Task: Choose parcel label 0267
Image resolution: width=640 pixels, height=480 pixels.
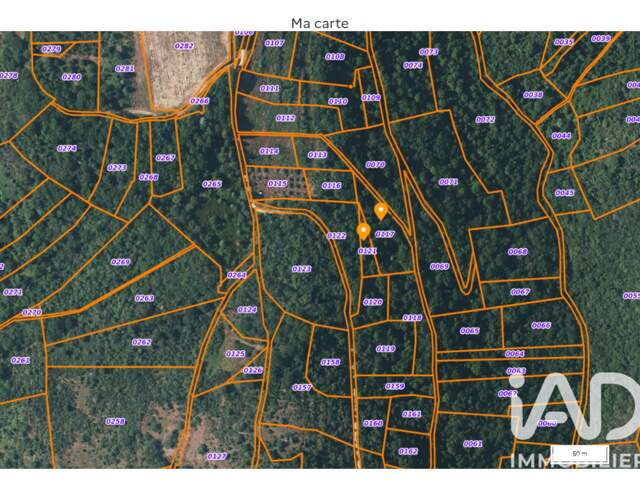Action: 165,158
